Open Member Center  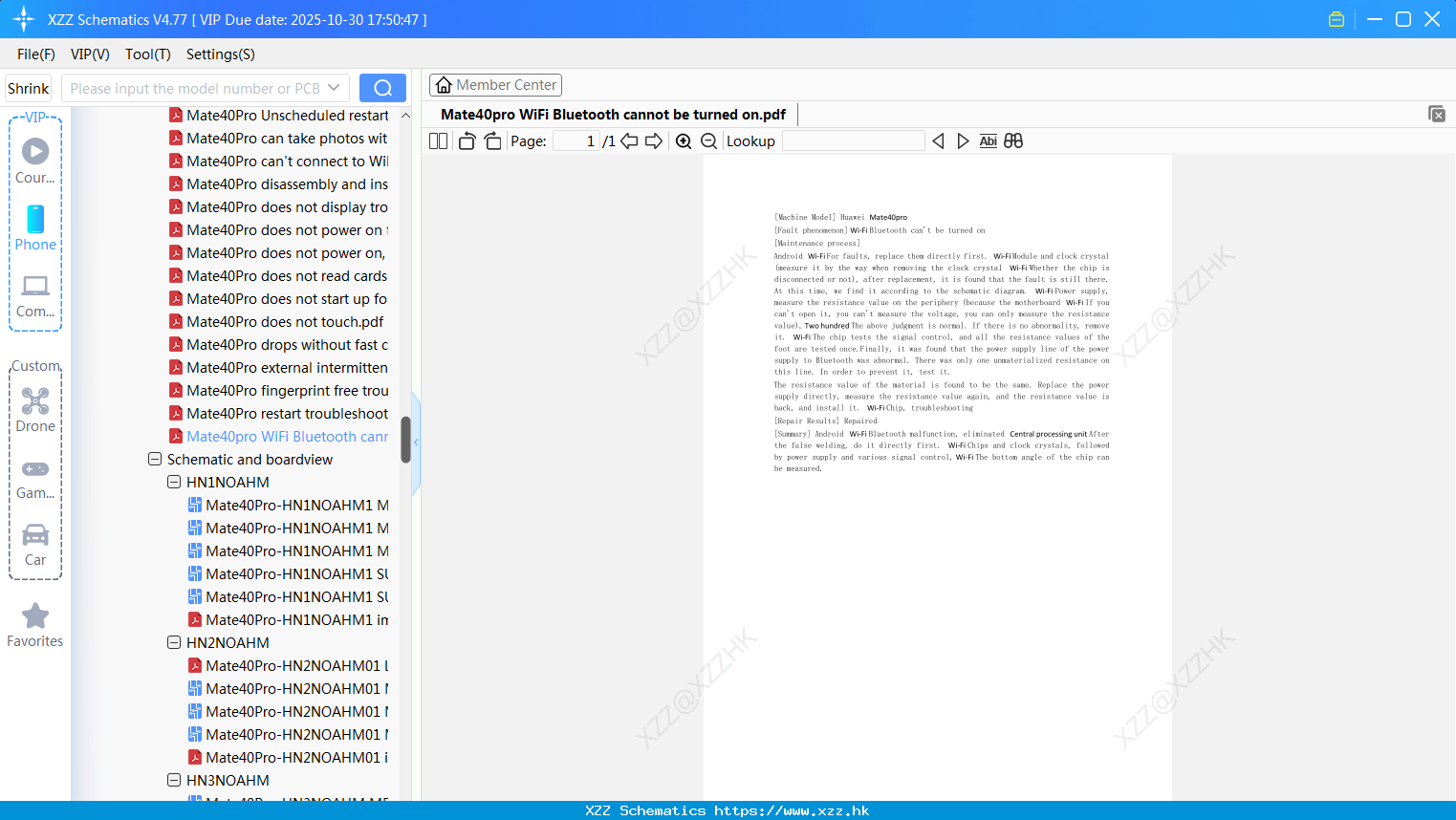click(495, 85)
